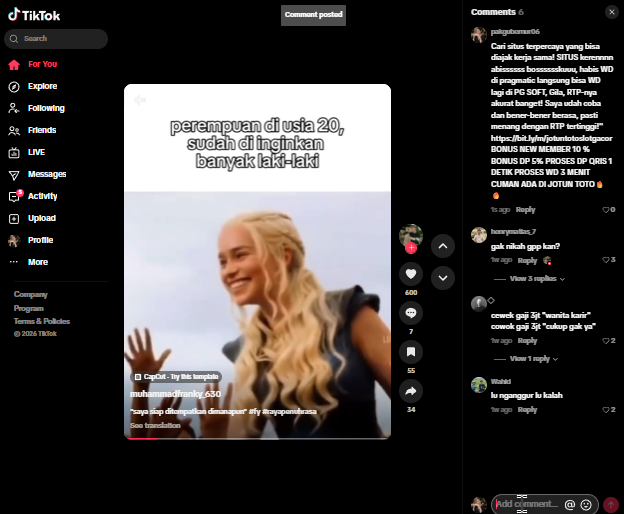Viewport: 624px width, 514px height.
Task: Click the Add comment input box
Action: [x=527, y=504]
